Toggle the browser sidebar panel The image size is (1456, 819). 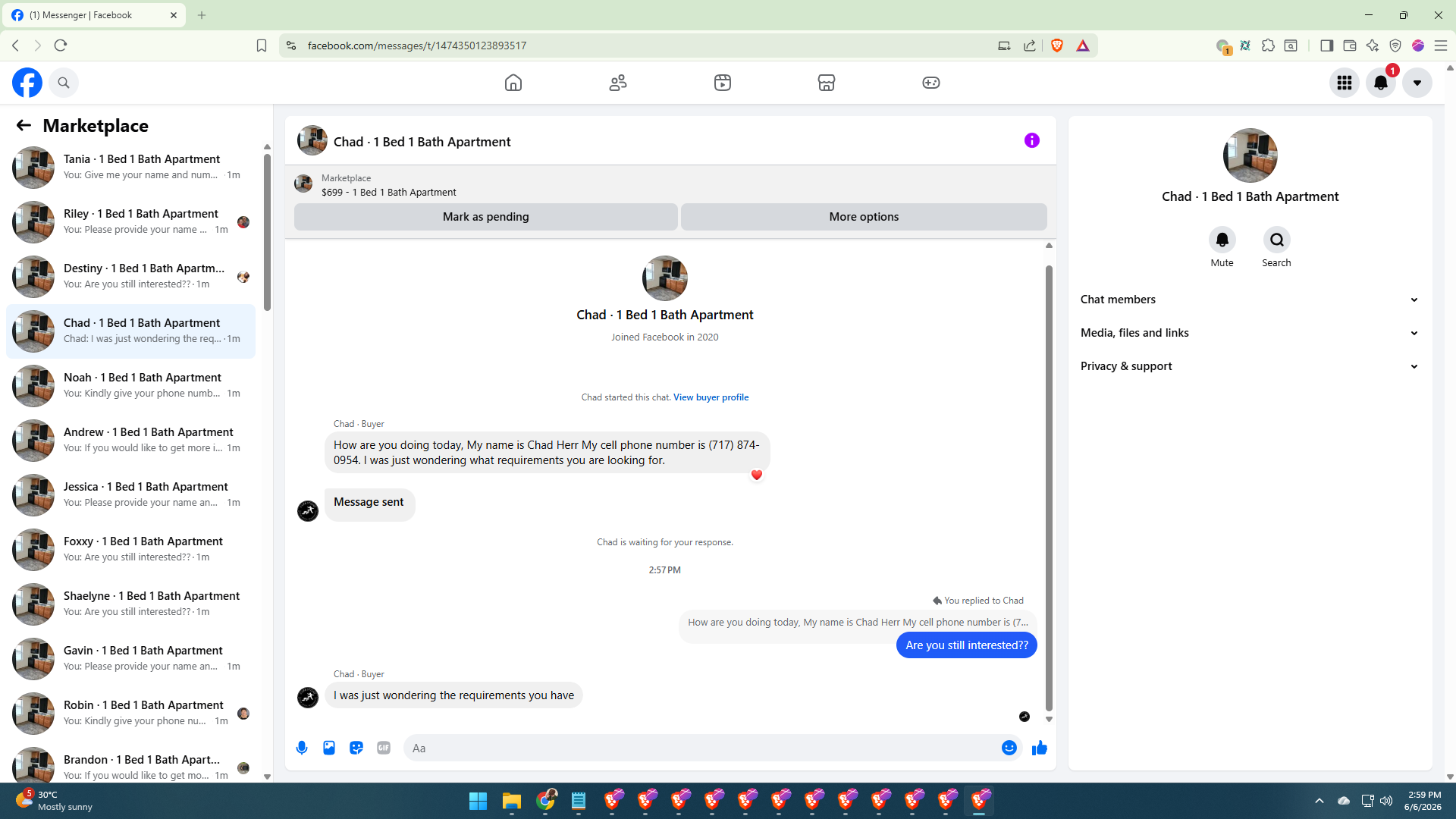1326,45
